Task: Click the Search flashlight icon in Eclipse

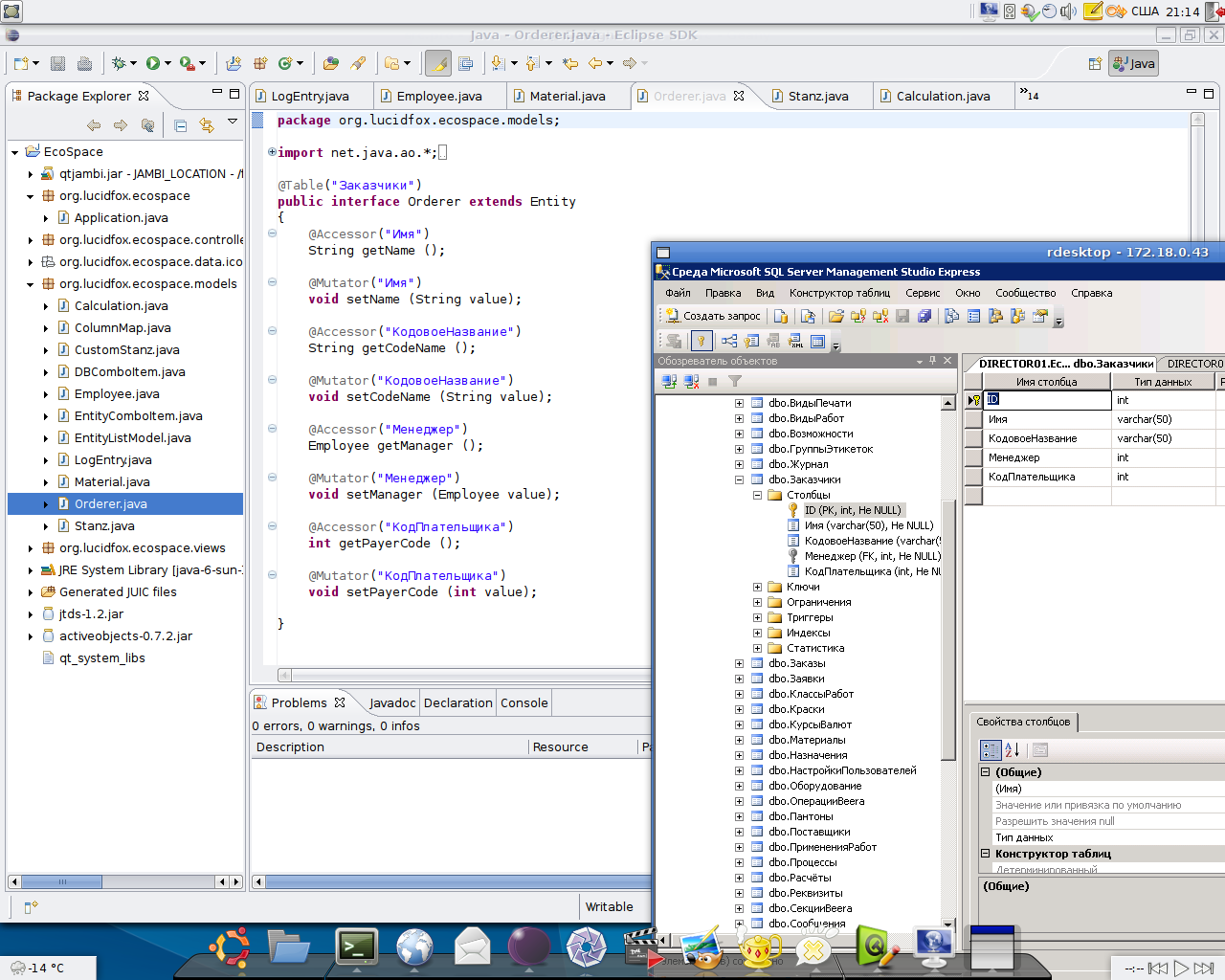Action: [358, 63]
